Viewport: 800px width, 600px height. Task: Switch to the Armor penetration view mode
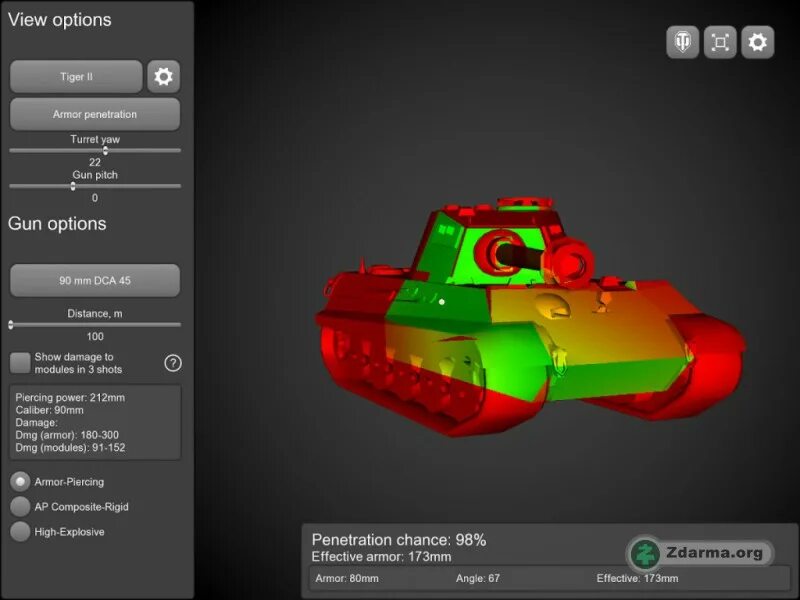coord(95,113)
